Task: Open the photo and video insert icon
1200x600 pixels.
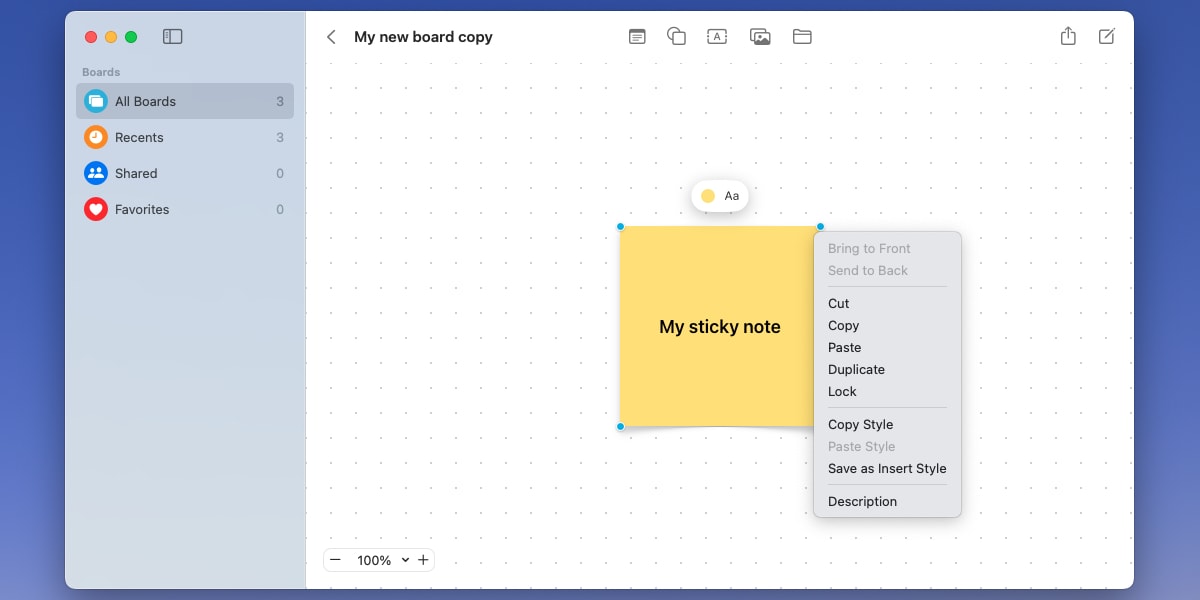Action: coord(760,37)
